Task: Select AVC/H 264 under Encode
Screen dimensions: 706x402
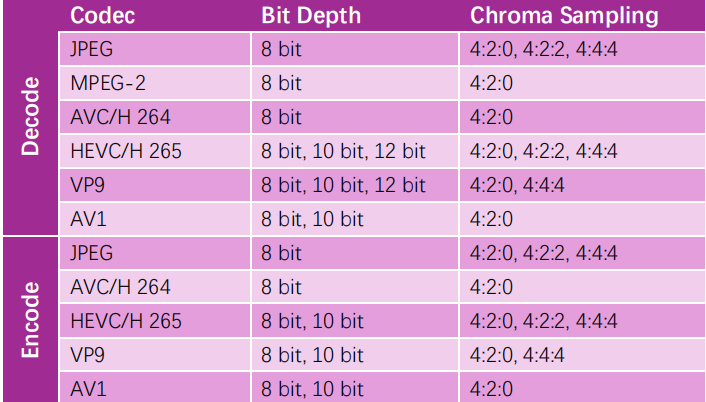Action: pyautogui.click(x=121, y=287)
